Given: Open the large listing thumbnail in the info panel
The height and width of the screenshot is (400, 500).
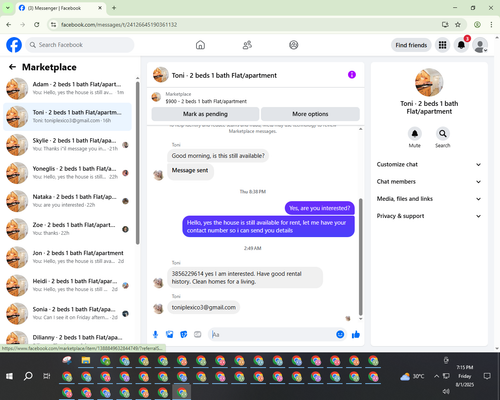Looking at the screenshot, I should coord(429,82).
